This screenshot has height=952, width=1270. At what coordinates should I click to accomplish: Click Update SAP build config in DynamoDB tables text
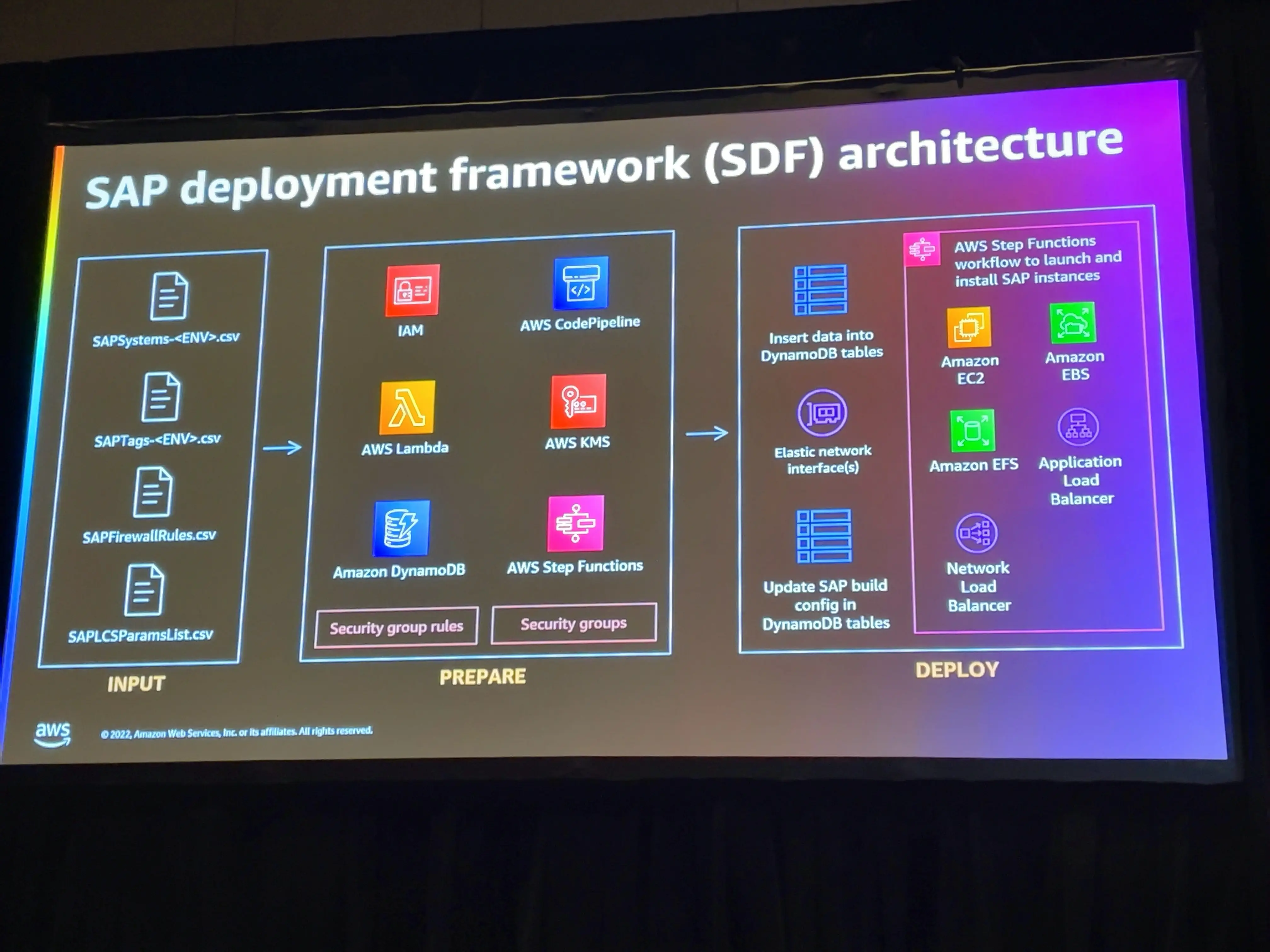826,604
